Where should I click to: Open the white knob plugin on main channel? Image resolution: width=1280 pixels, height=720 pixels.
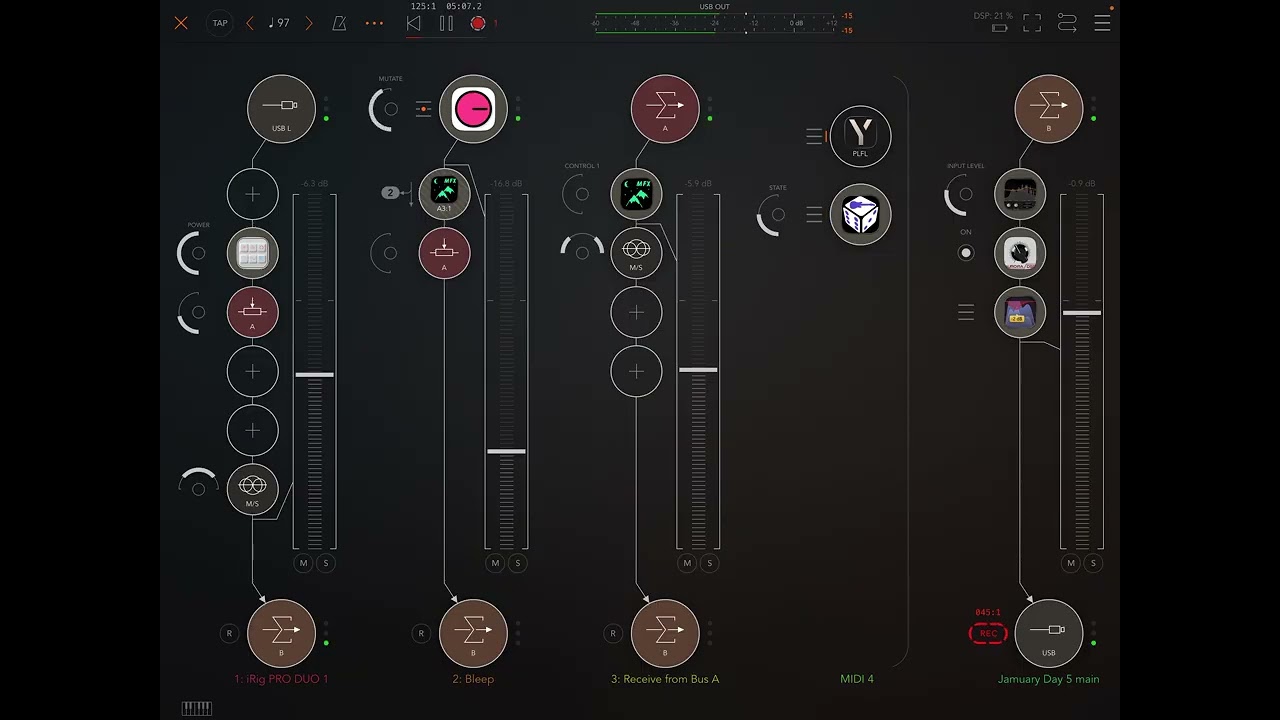click(x=1021, y=253)
